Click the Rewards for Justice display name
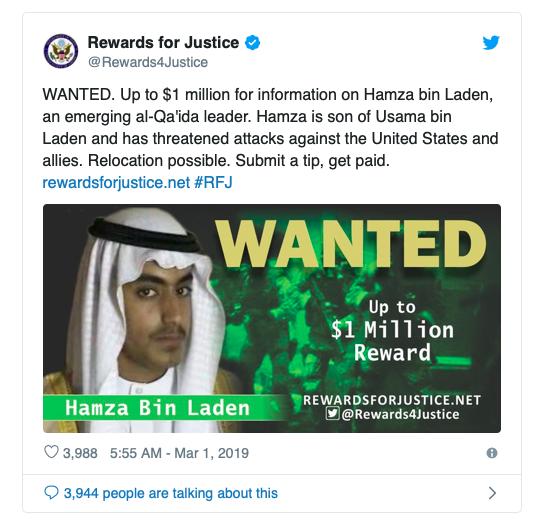 click(163, 42)
